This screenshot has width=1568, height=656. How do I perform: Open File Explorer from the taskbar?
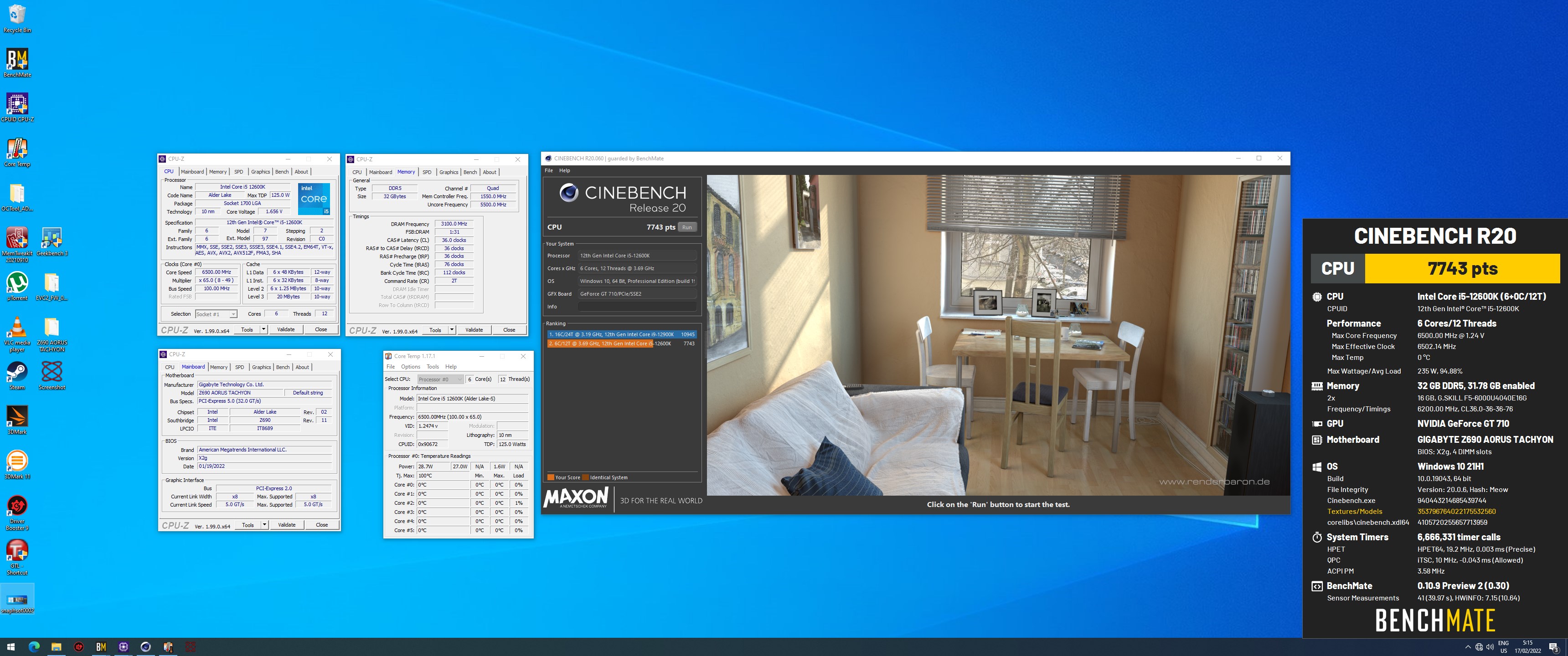click(x=56, y=647)
